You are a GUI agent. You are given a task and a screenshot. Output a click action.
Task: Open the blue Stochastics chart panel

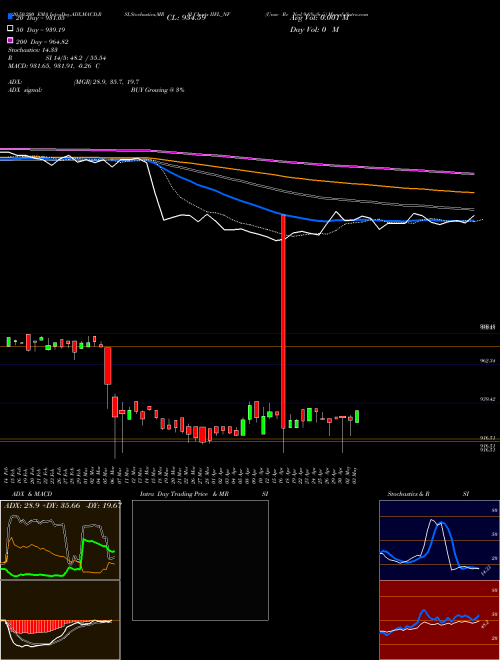439,540
